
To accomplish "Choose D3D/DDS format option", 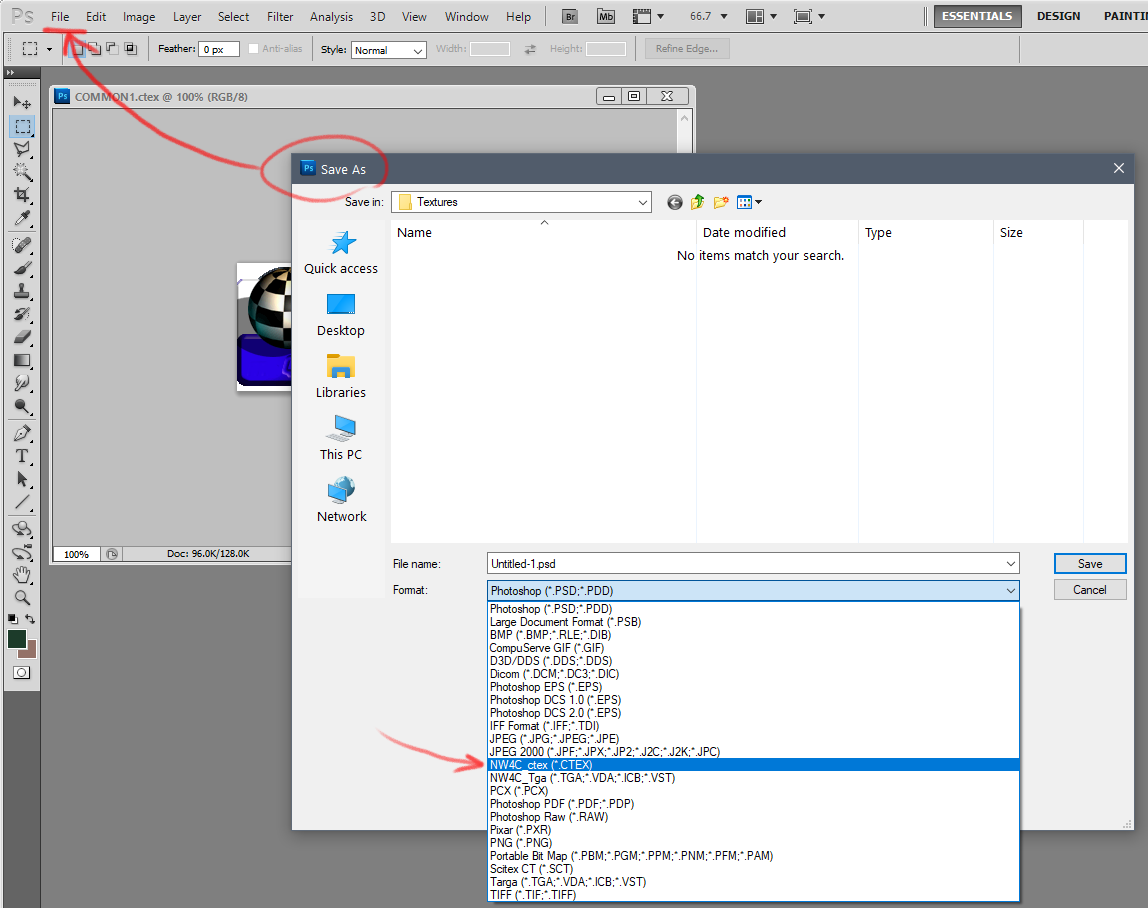I will pos(753,660).
